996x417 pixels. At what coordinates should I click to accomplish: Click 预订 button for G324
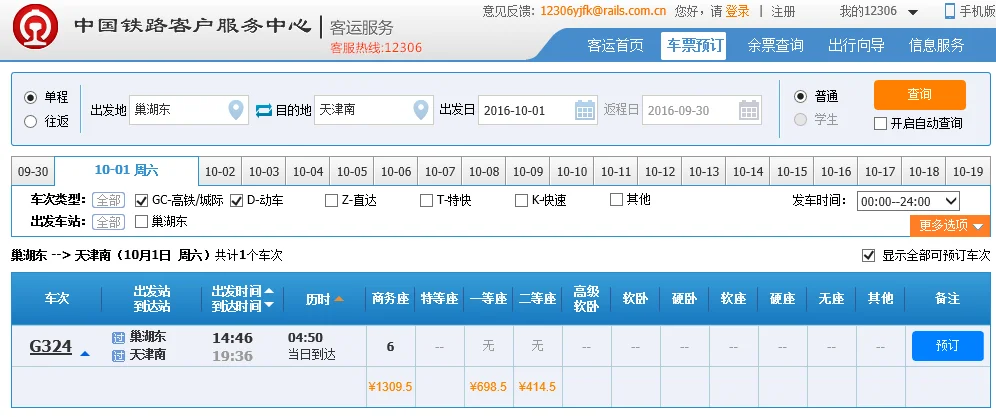tap(947, 346)
